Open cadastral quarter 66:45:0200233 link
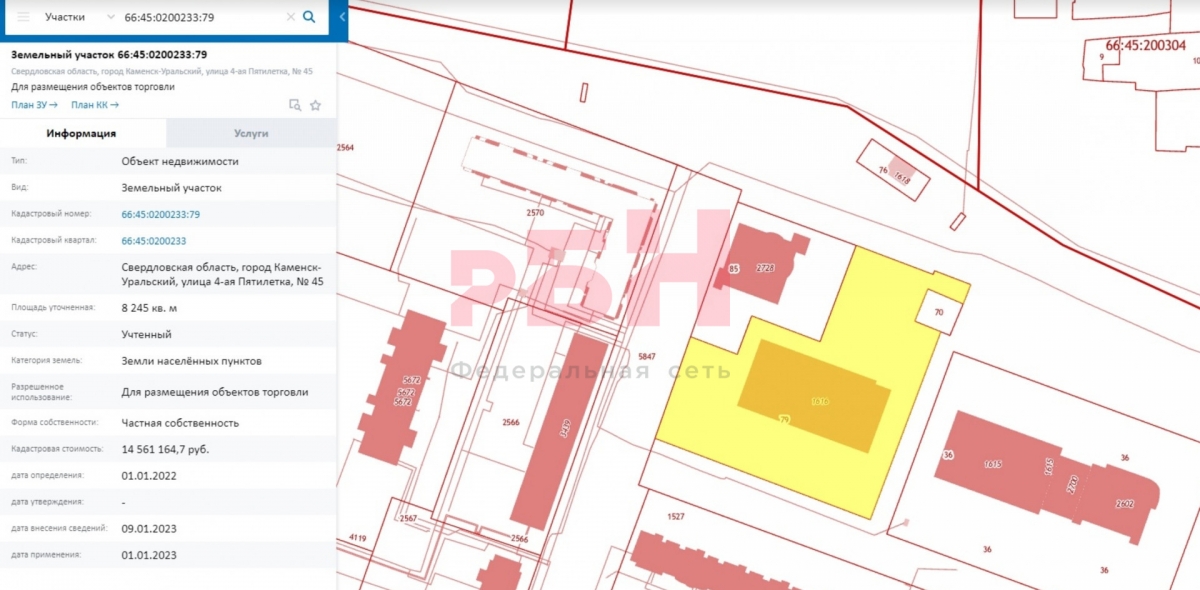The height and width of the screenshot is (590, 1200). (153, 240)
